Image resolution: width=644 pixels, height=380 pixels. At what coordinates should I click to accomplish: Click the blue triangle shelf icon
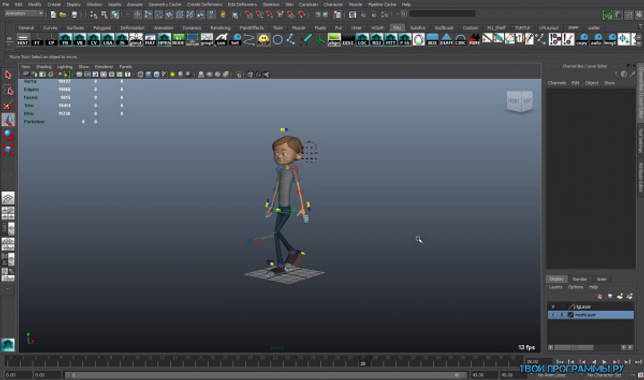coord(446,40)
